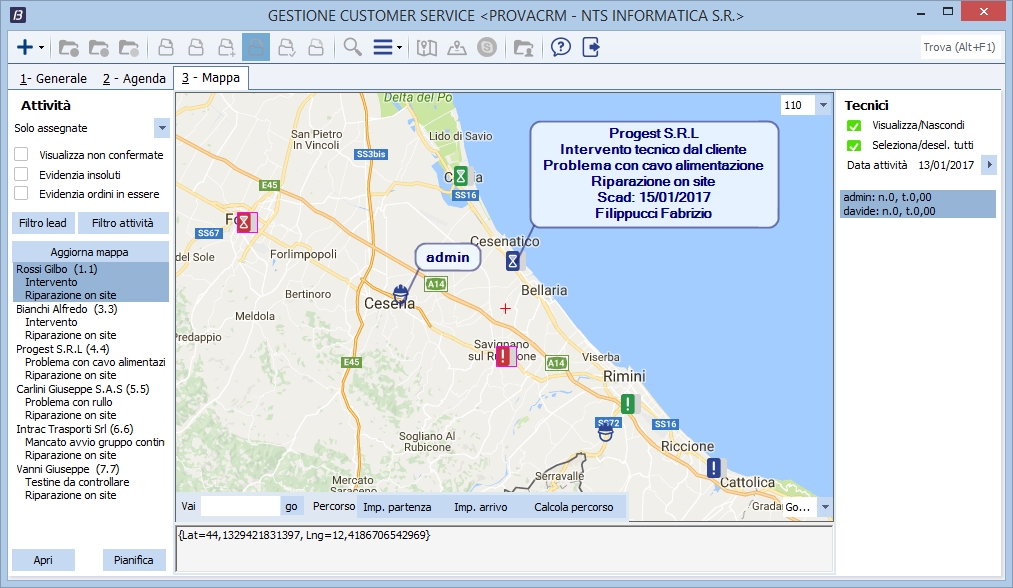This screenshot has width=1013, height=588.
Task: Tick the Evidenzia insoluti checkbox
Action: click(x=21, y=174)
